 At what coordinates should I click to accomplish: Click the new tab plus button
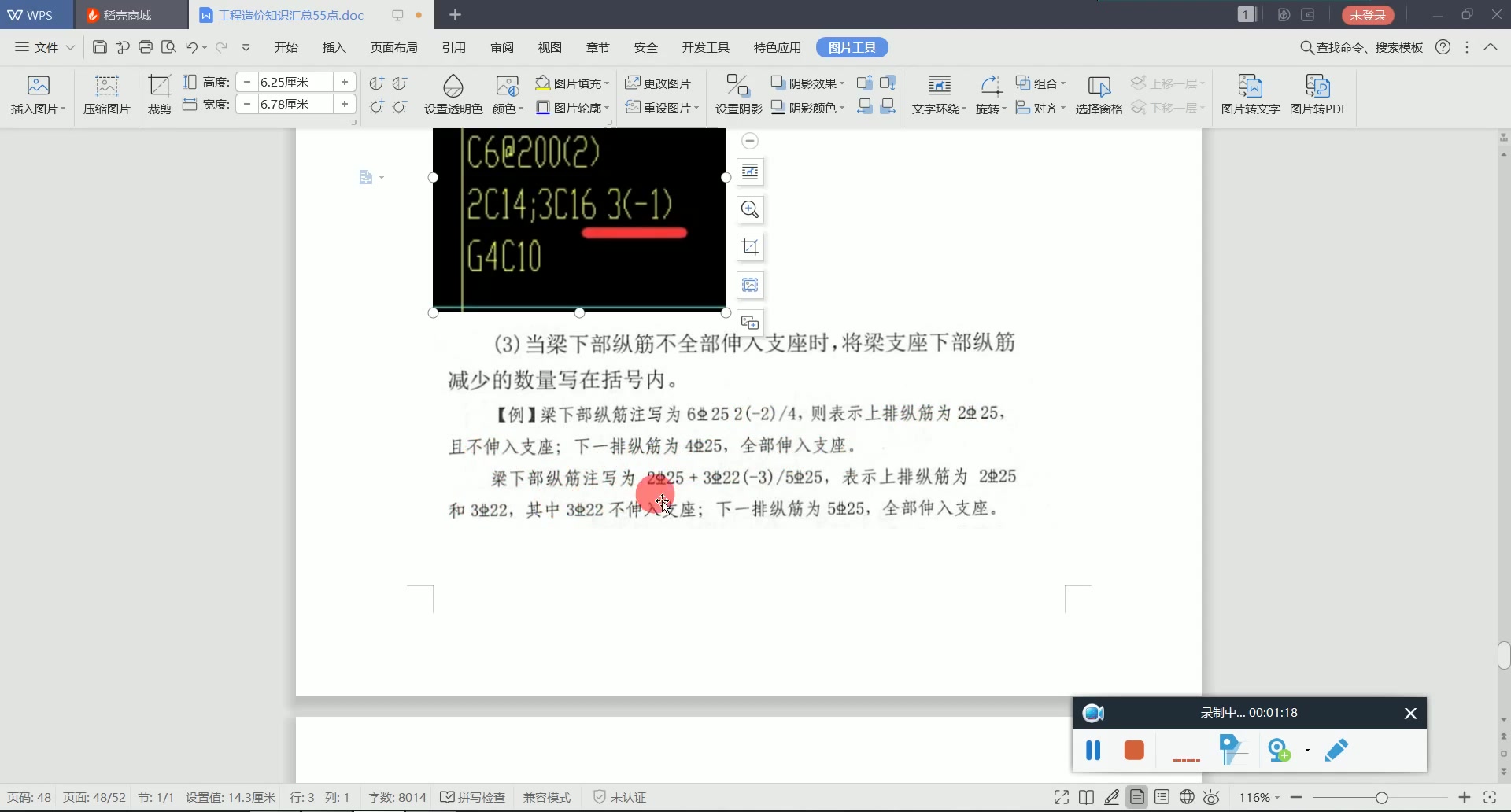tap(455, 15)
